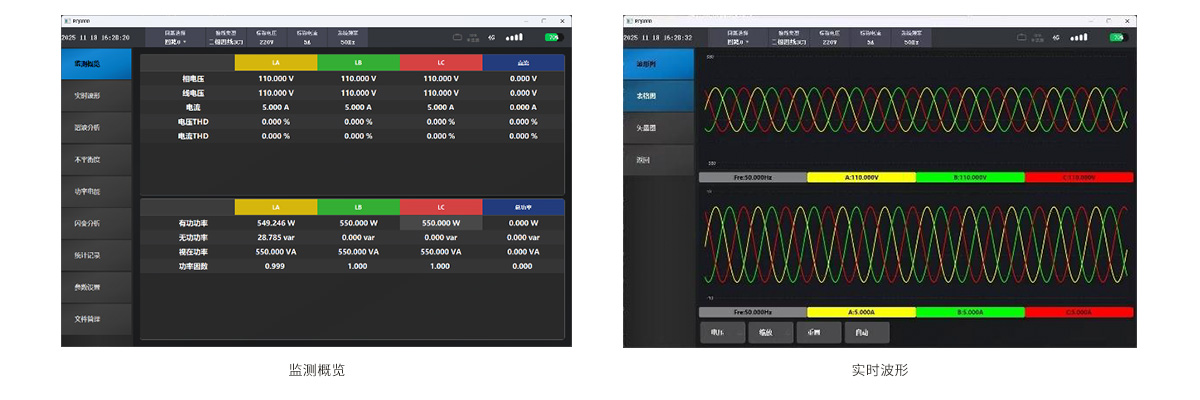This screenshot has height=400, width=1200.
Task: Open 闪变分析 in left window sidebar
Action: point(96,223)
